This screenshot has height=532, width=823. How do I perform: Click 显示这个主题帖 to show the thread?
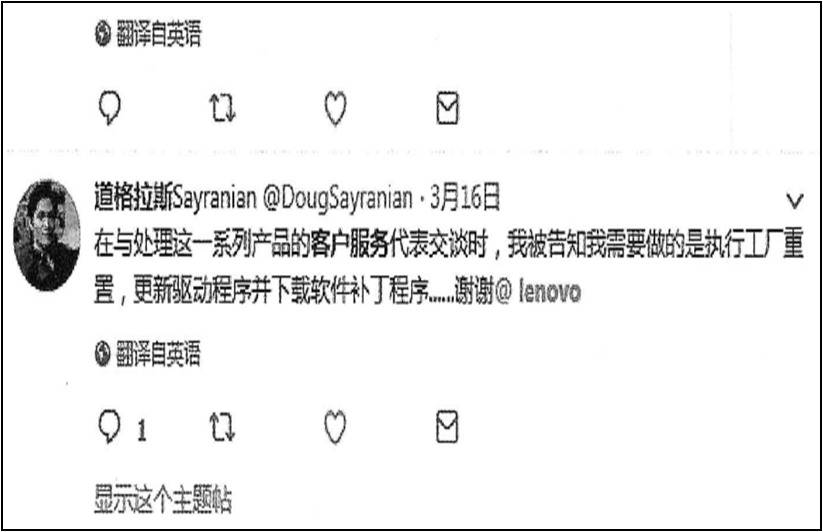coord(163,499)
